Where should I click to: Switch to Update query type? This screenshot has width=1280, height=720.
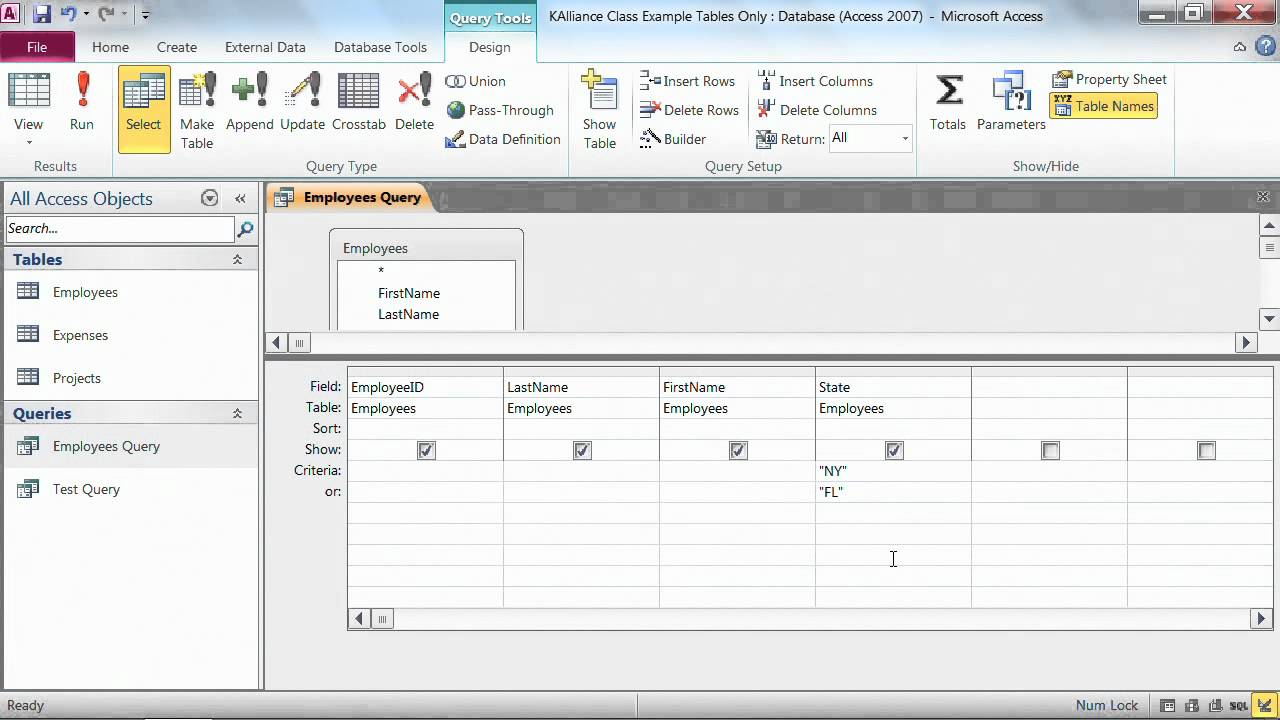[x=302, y=103]
